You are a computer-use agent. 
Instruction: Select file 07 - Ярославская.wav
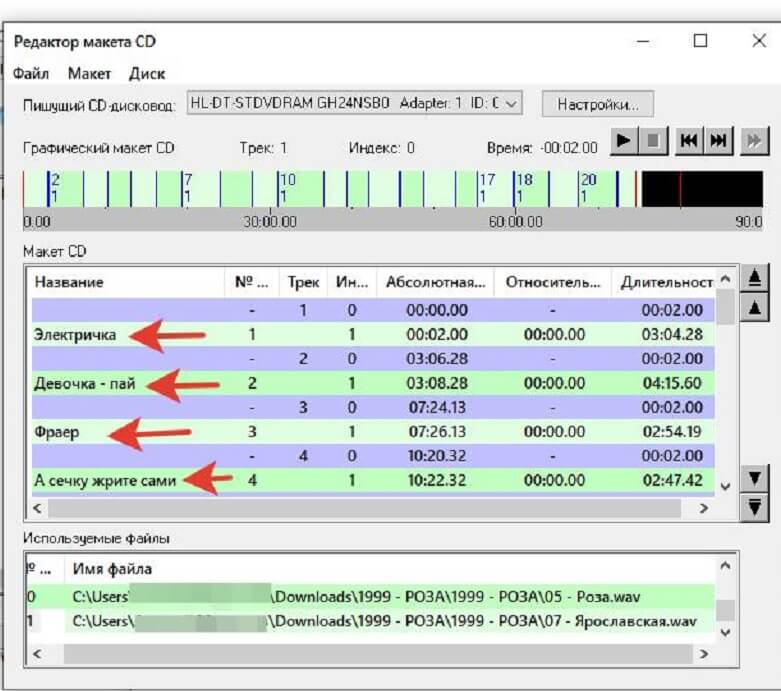click(371, 621)
